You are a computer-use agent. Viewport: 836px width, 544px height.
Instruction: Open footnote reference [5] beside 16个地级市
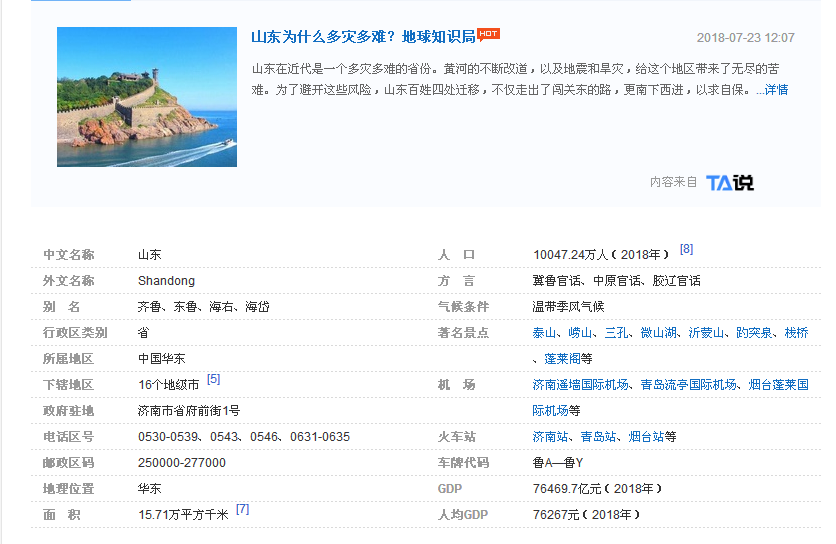coord(213,379)
